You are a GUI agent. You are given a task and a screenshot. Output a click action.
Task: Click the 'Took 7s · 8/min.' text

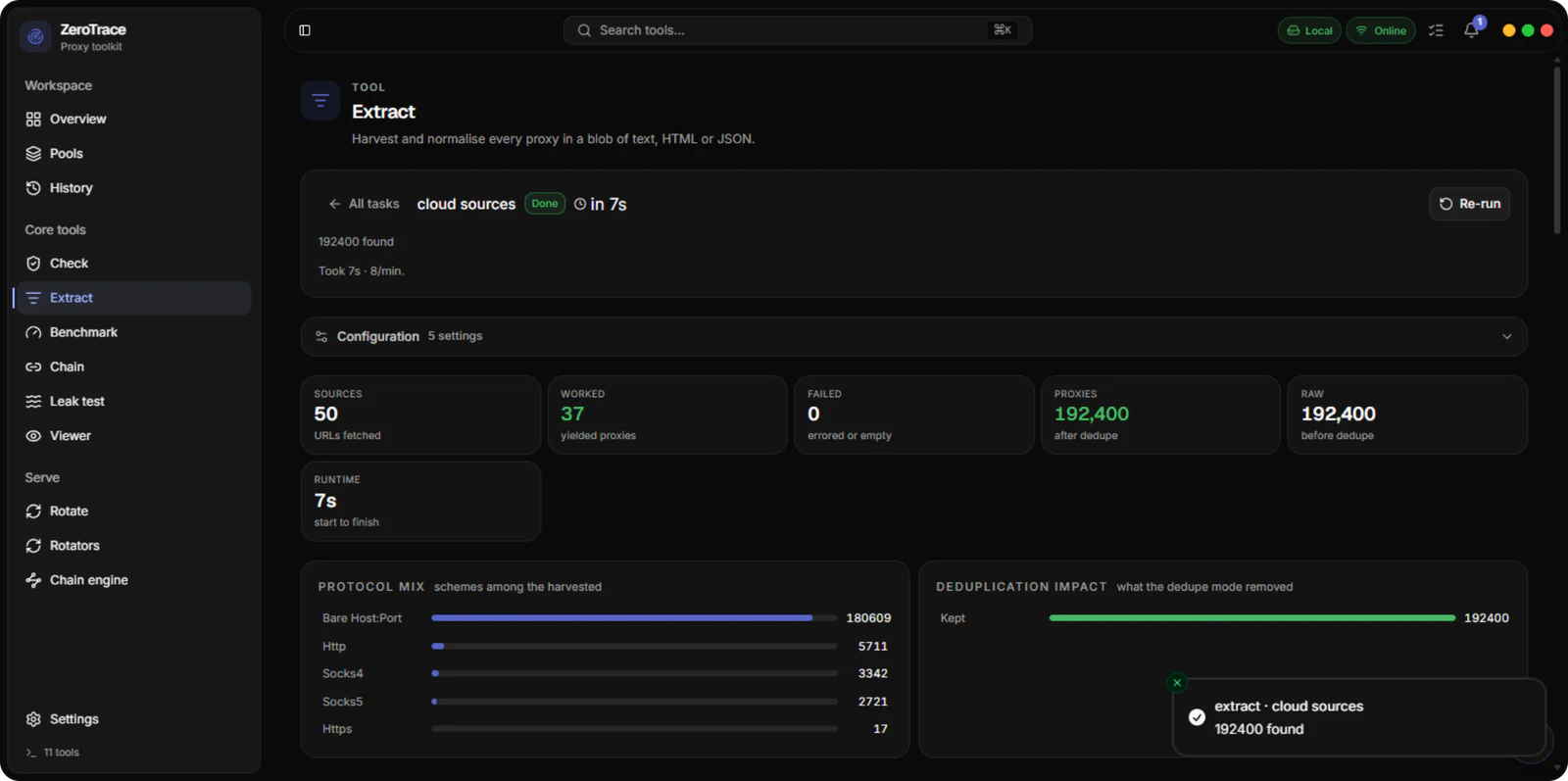(x=361, y=271)
